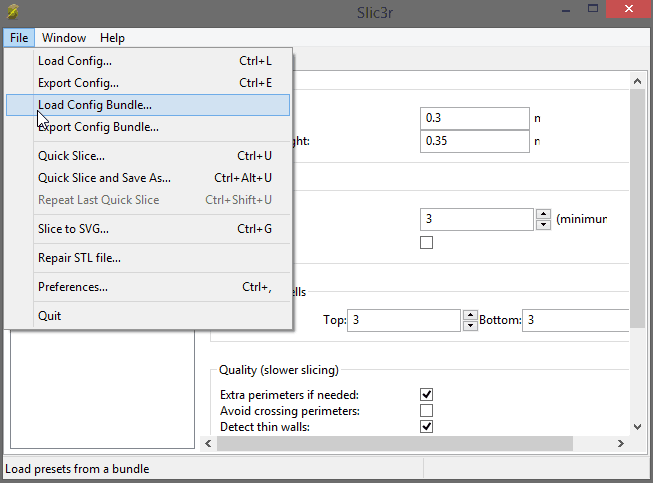Click the layer height field showing 0.3
The width and height of the screenshot is (653, 483).
(475, 118)
